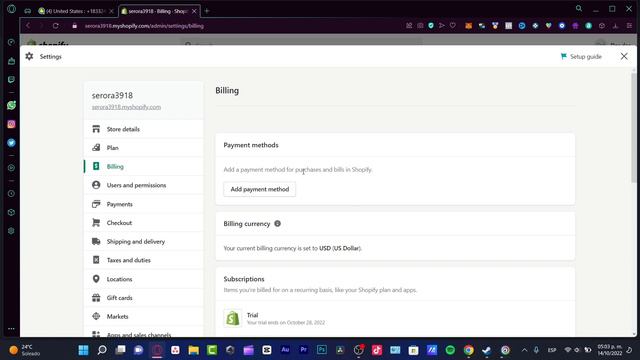Open the Shipping and delivery truck icon

(x=96, y=241)
